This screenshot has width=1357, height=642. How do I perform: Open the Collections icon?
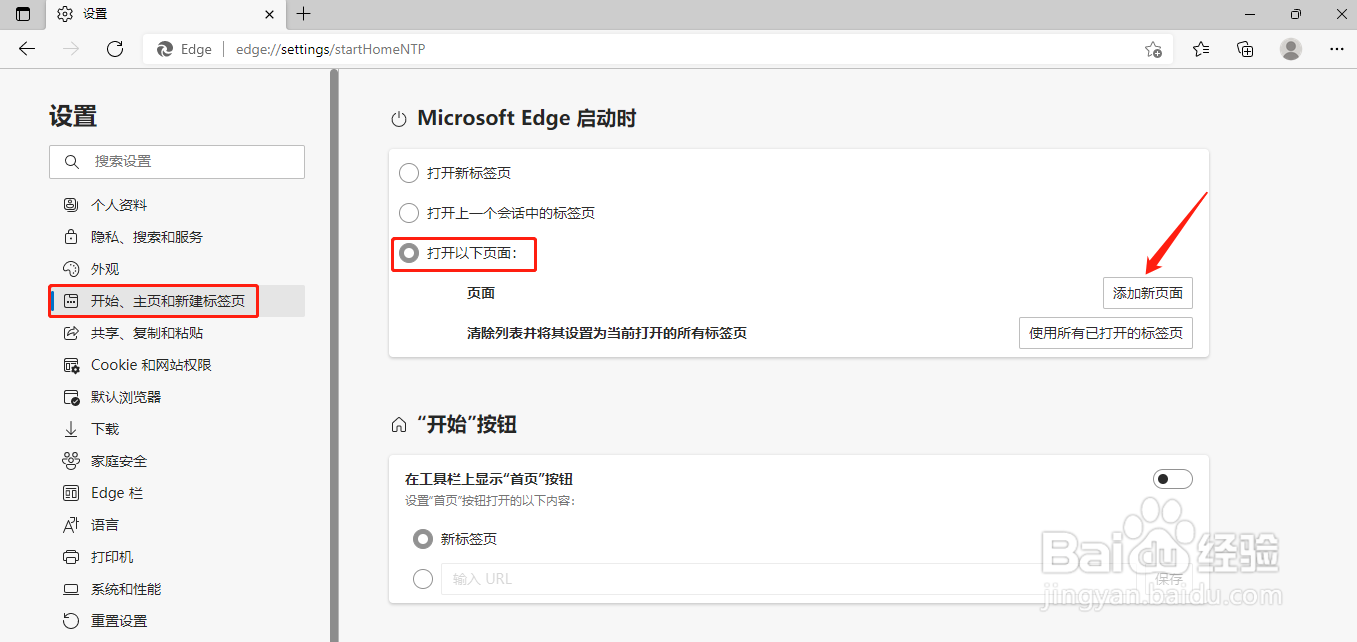pyautogui.click(x=1245, y=49)
